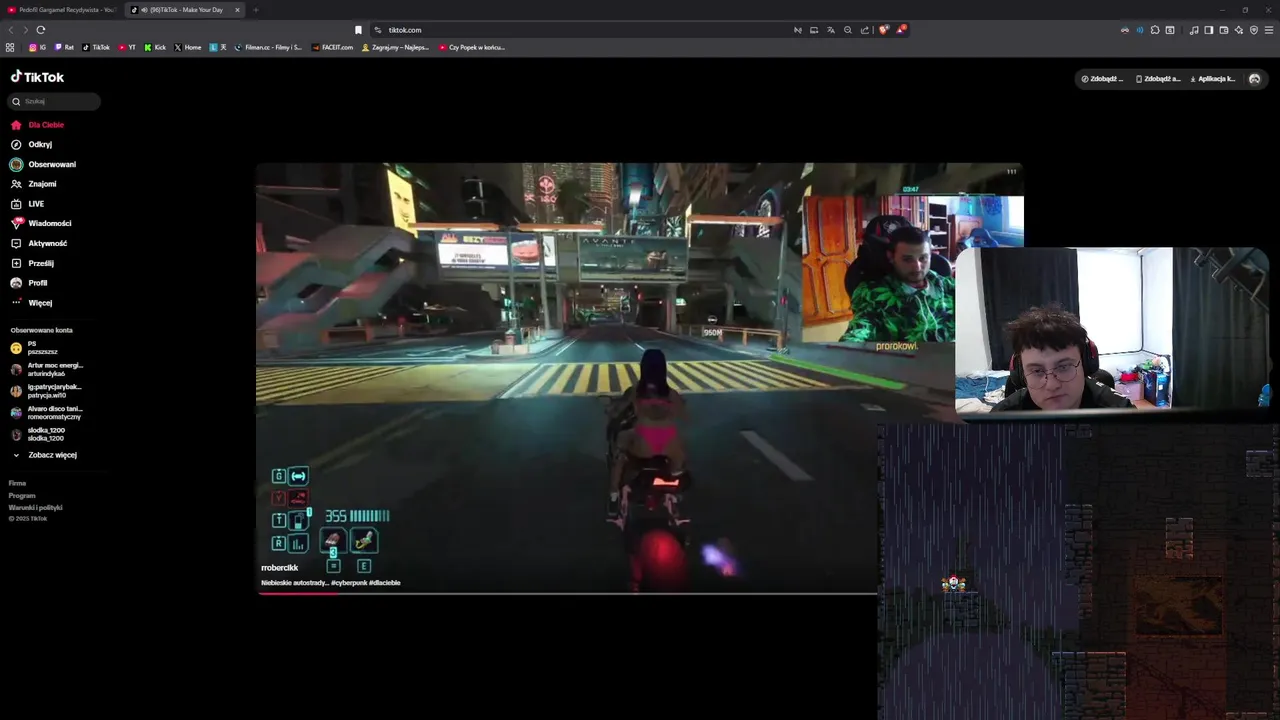Open the Filman.cc bookmark
1280x720 pixels.
[x=268, y=47]
